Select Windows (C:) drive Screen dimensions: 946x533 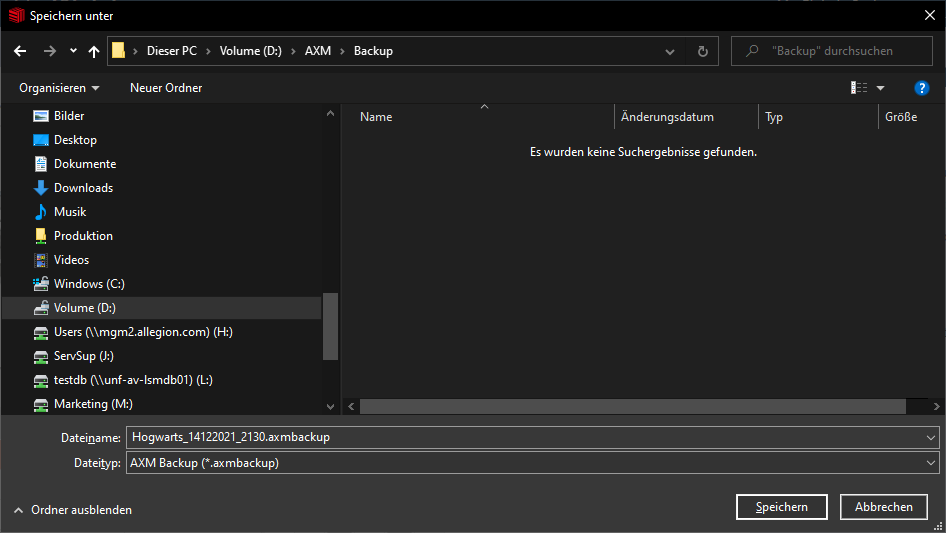[x=89, y=284]
